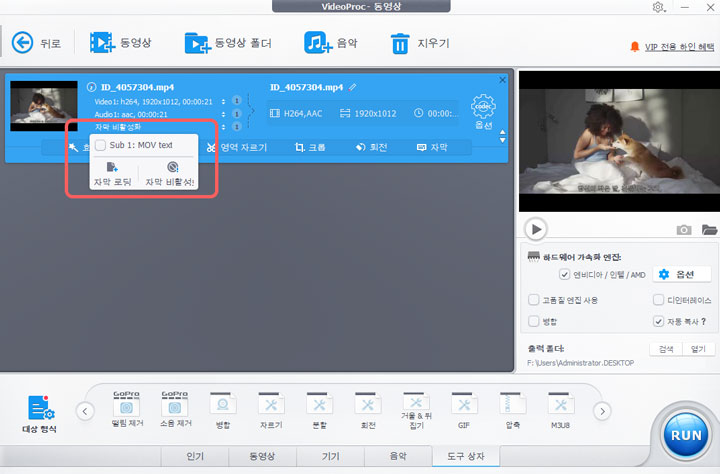Show previous toolbox items with left arrow
Screen dimensions: 720x474
(x=85, y=411)
